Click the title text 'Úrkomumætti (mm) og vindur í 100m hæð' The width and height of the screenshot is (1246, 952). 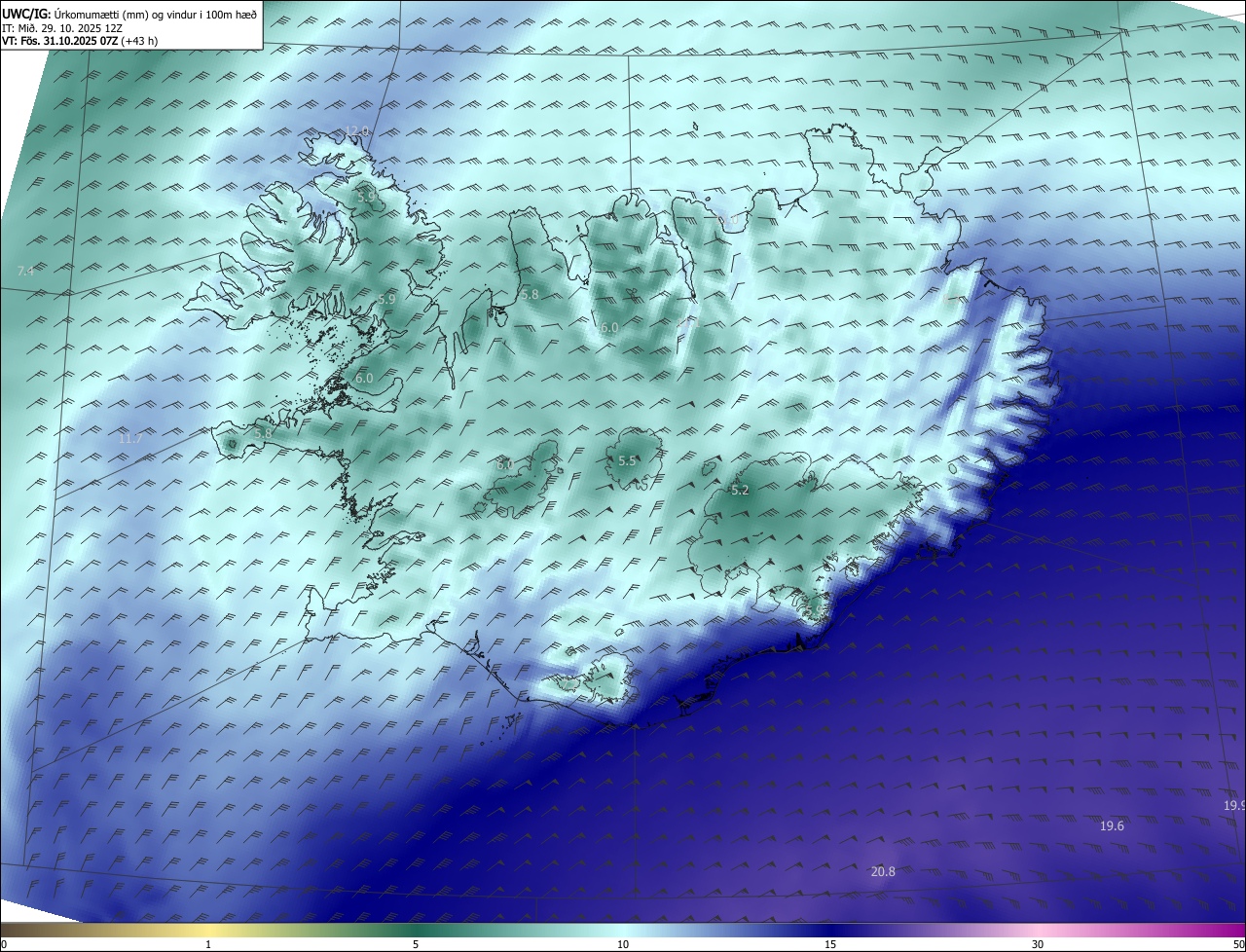155,14
